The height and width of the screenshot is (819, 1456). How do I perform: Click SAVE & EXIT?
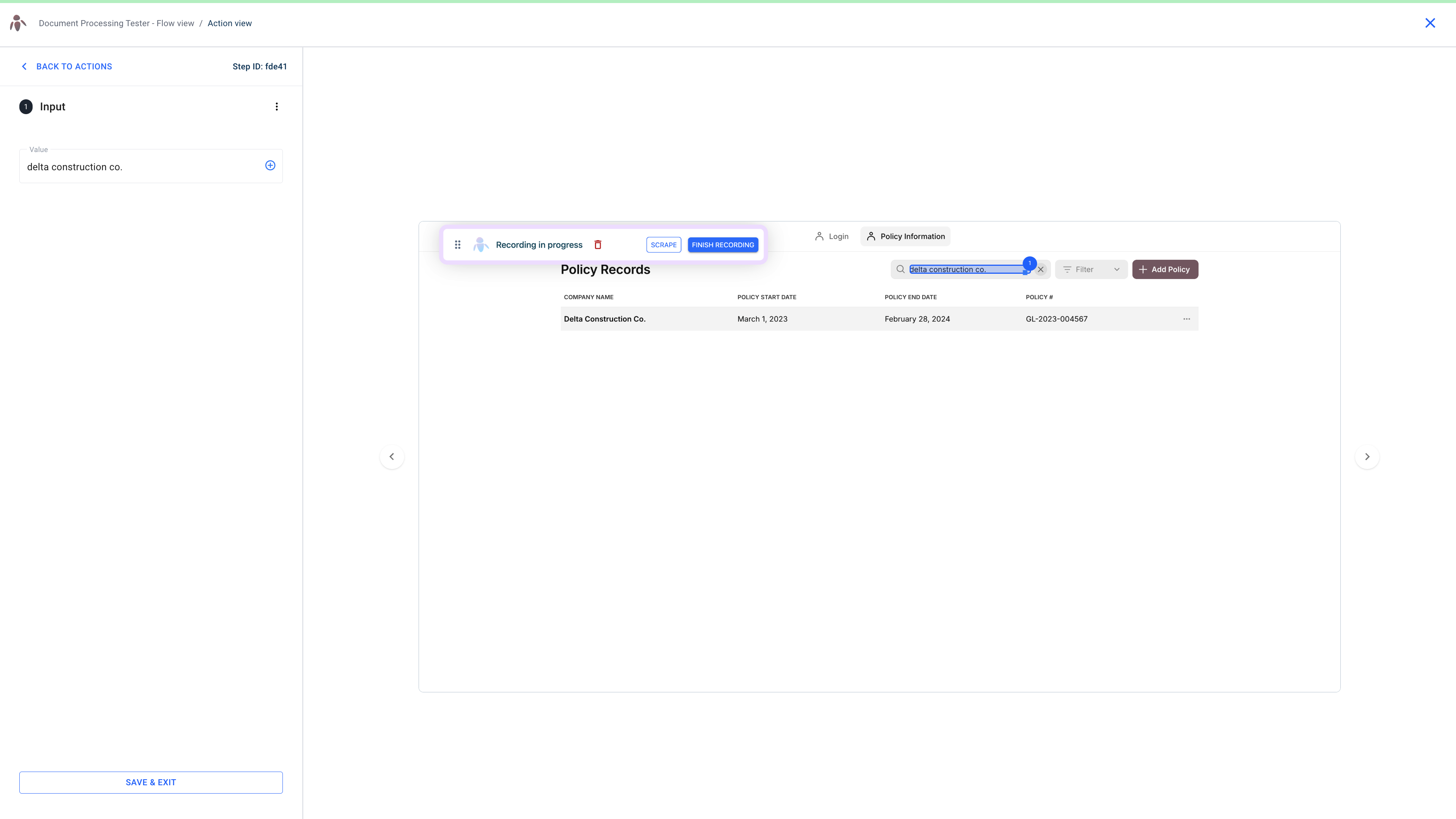pos(151,782)
